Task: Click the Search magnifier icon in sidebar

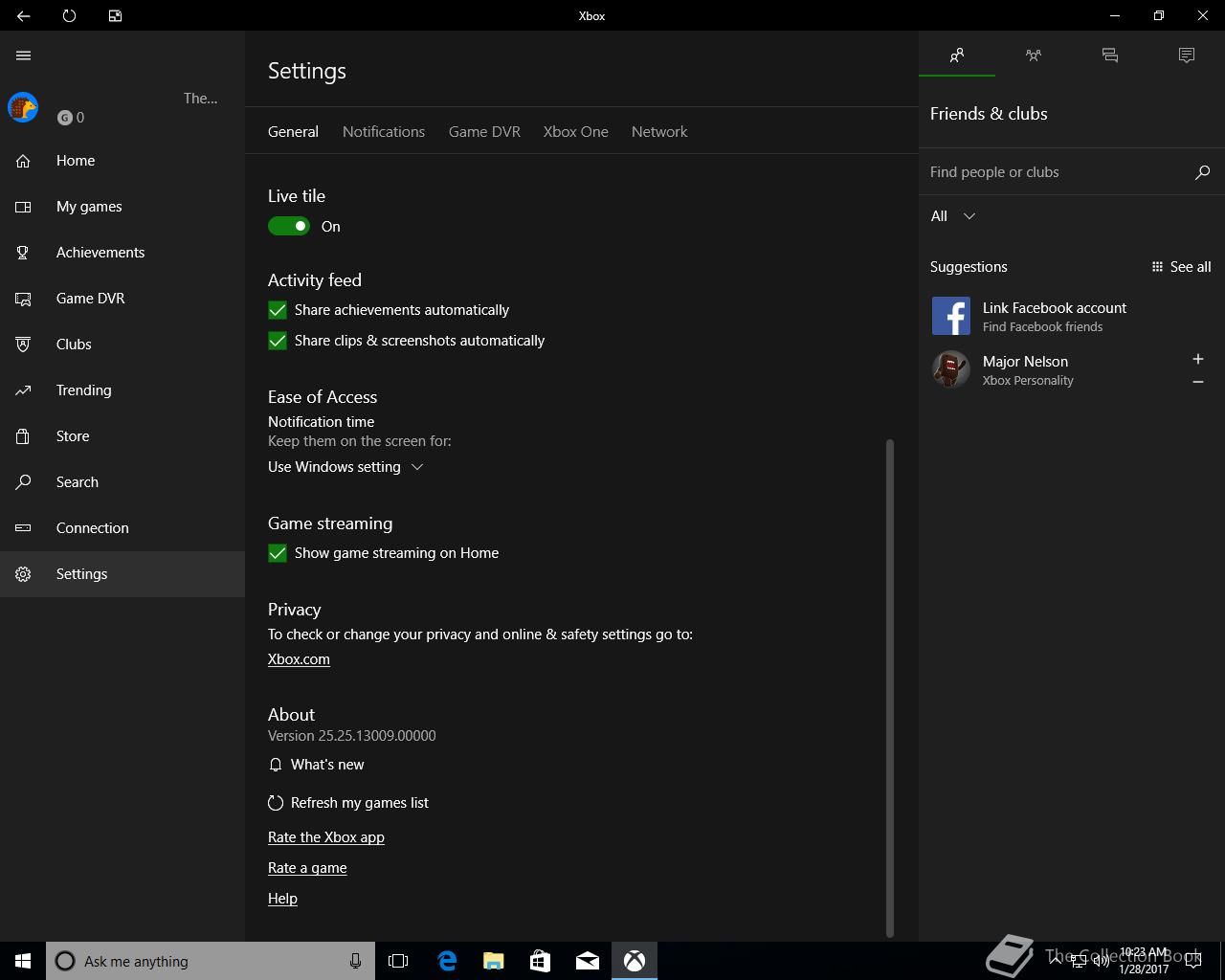Action: pyautogui.click(x=23, y=482)
